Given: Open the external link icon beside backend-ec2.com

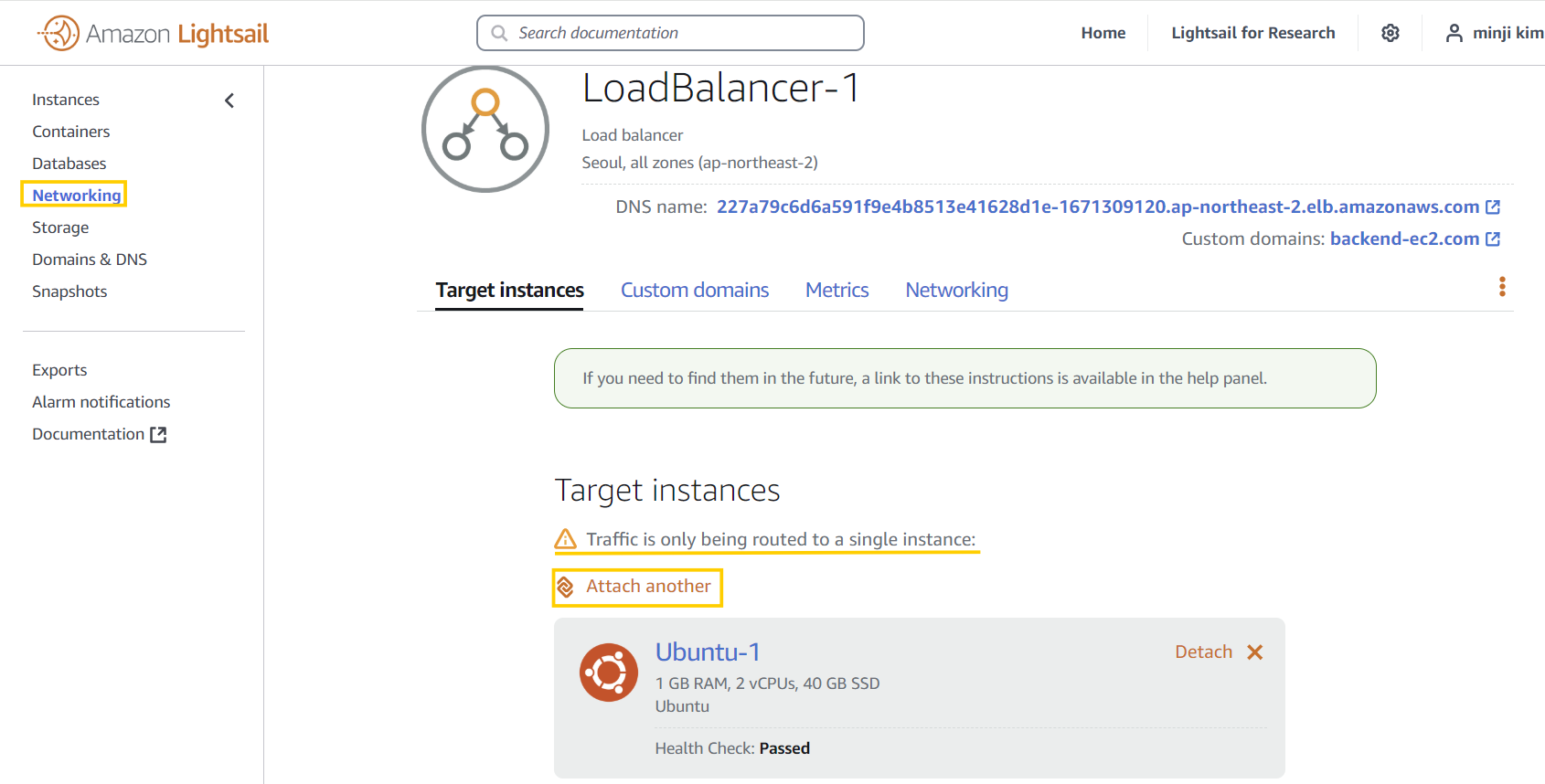Looking at the screenshot, I should pos(1493,239).
